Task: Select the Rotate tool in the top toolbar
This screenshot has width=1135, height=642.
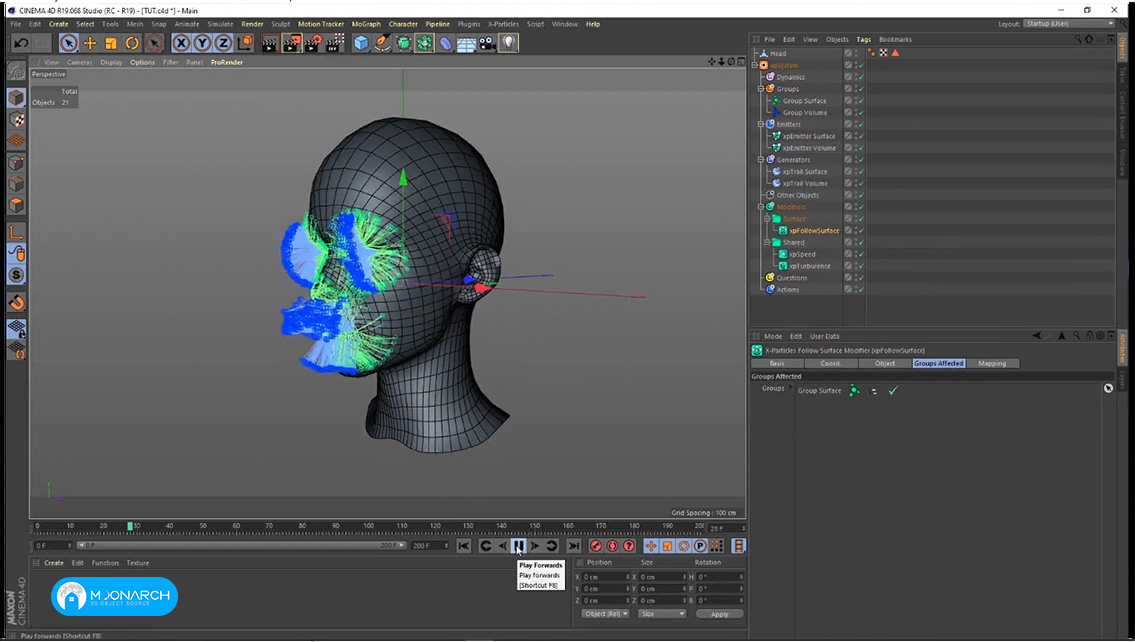Action: coord(132,43)
